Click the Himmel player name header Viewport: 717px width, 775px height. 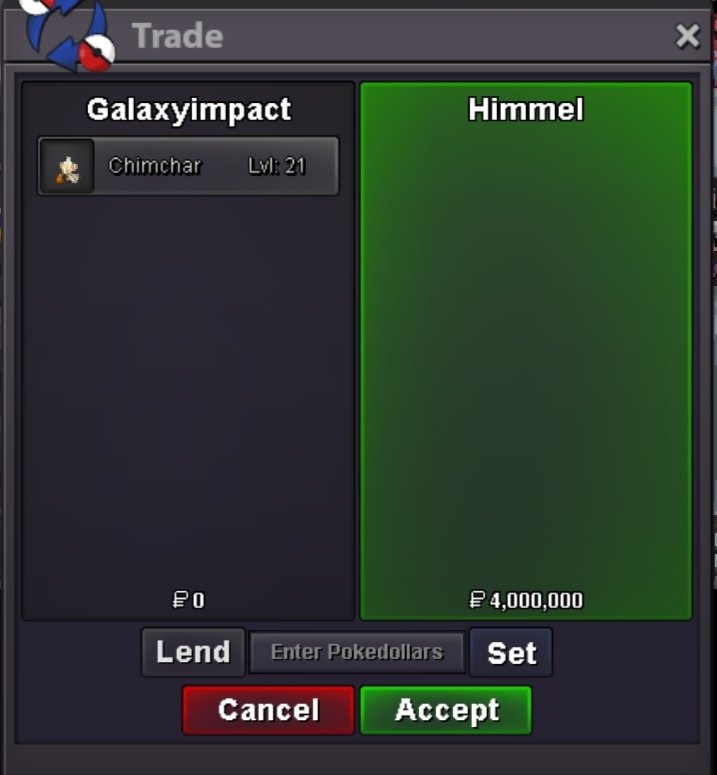tap(526, 109)
